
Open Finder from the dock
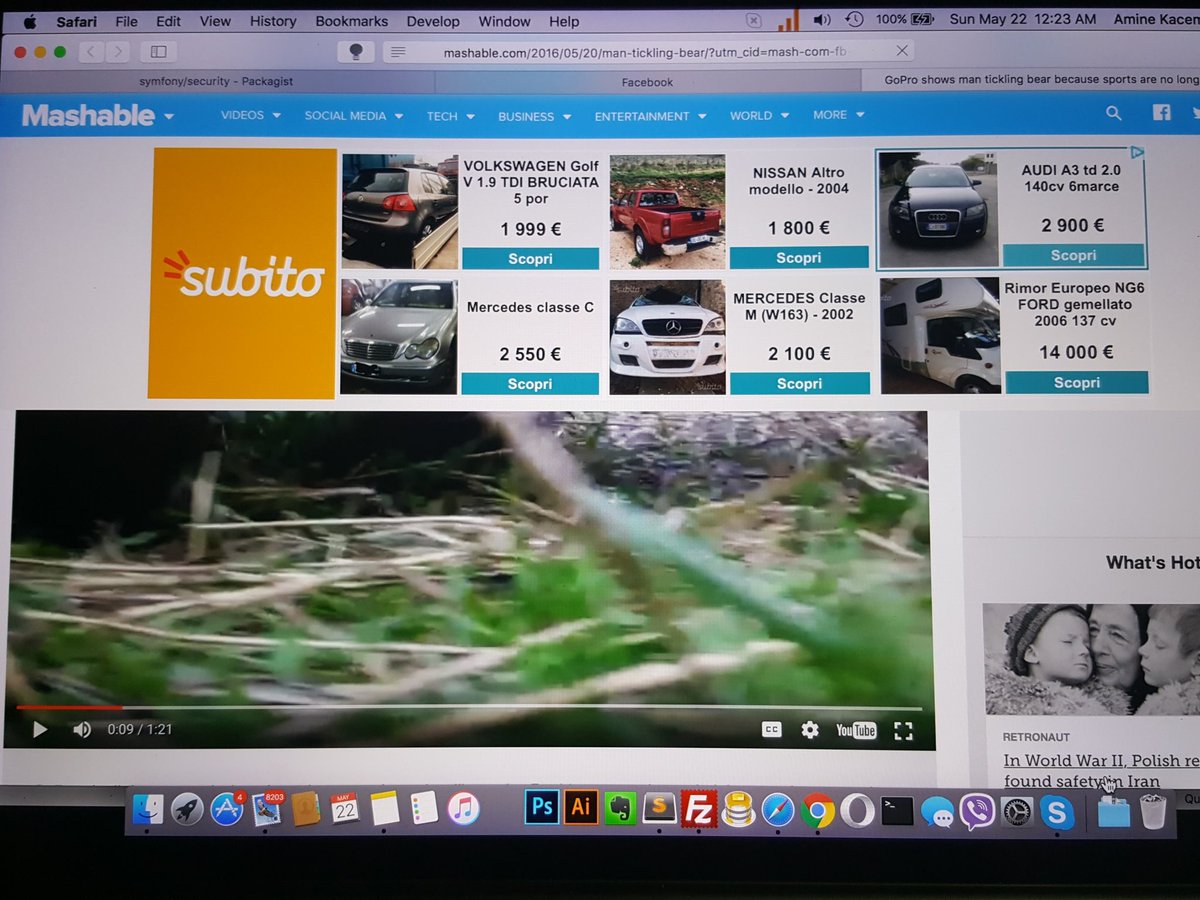[x=148, y=809]
